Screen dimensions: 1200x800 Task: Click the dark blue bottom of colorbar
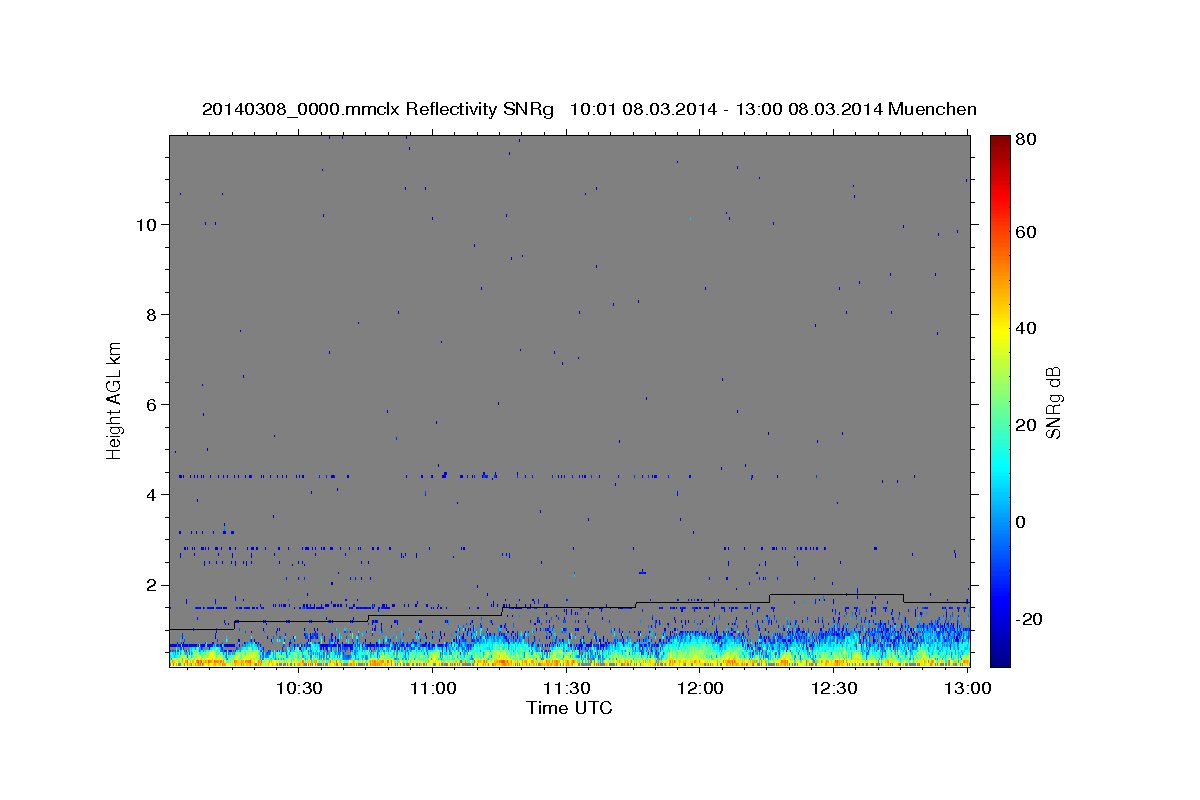pos(1000,657)
